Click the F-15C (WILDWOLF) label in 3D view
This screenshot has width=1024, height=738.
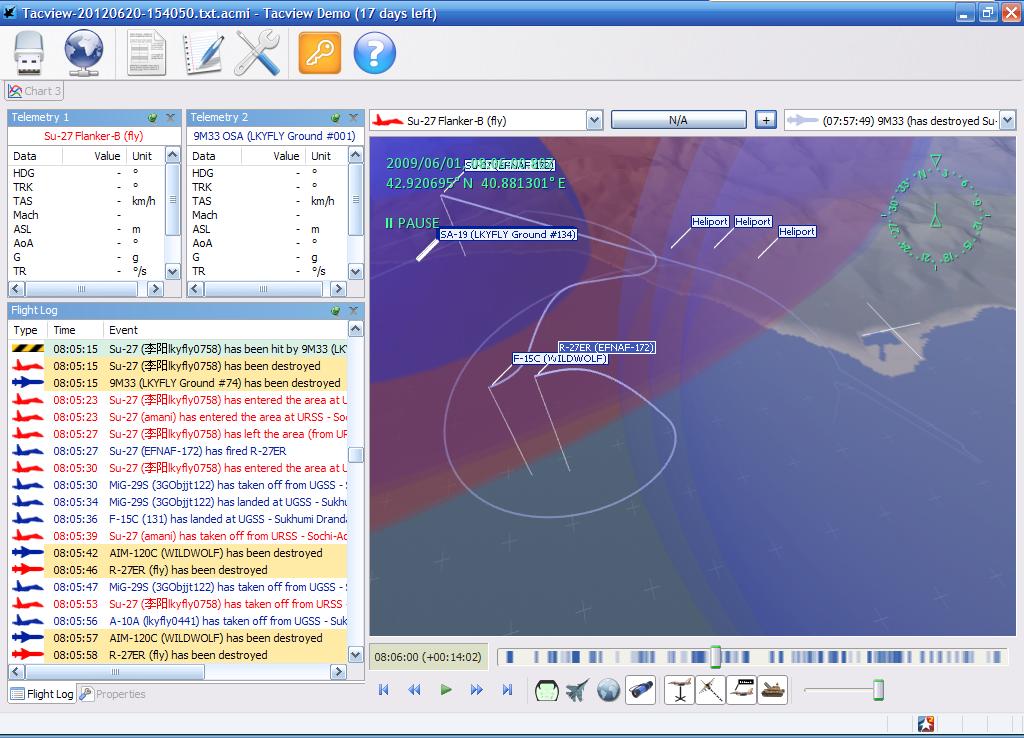point(560,359)
